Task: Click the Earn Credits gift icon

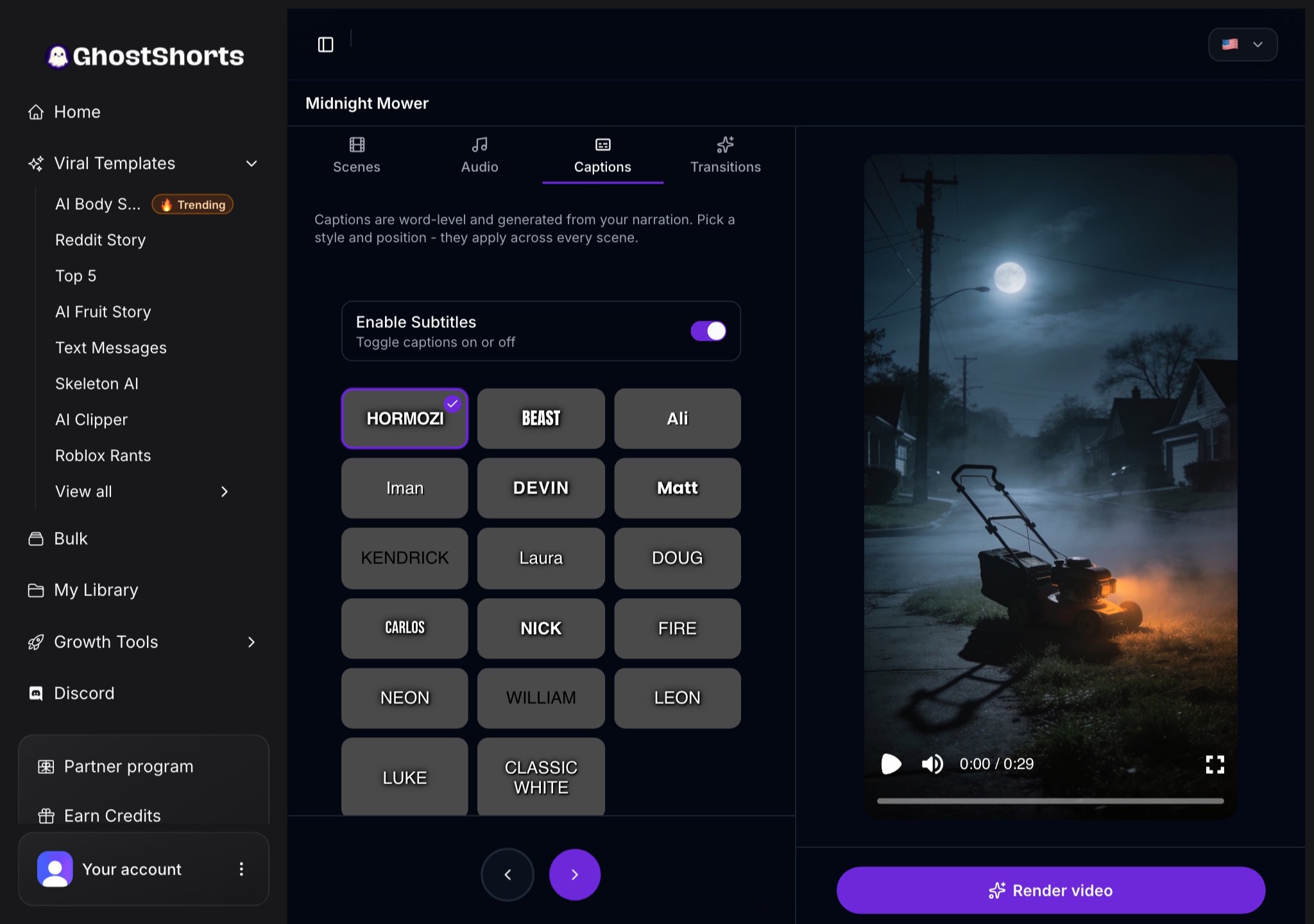Action: coord(46,816)
